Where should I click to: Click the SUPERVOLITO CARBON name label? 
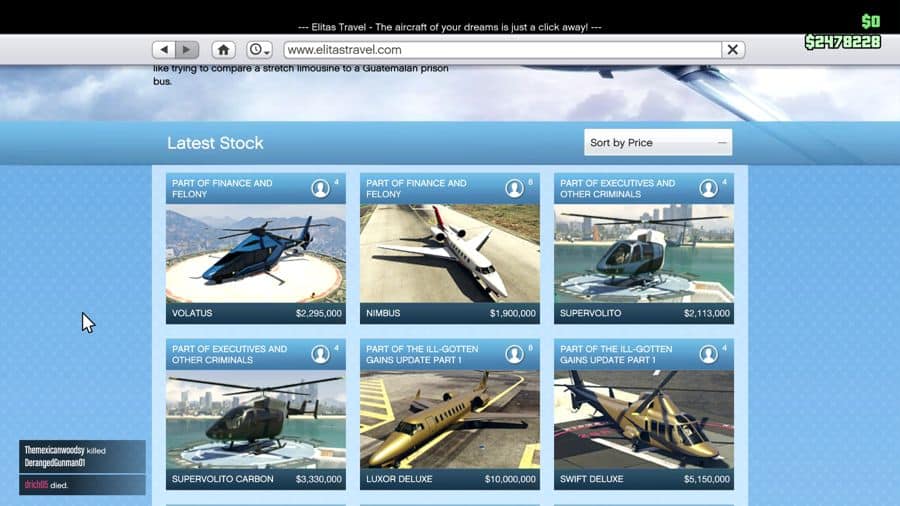point(223,479)
